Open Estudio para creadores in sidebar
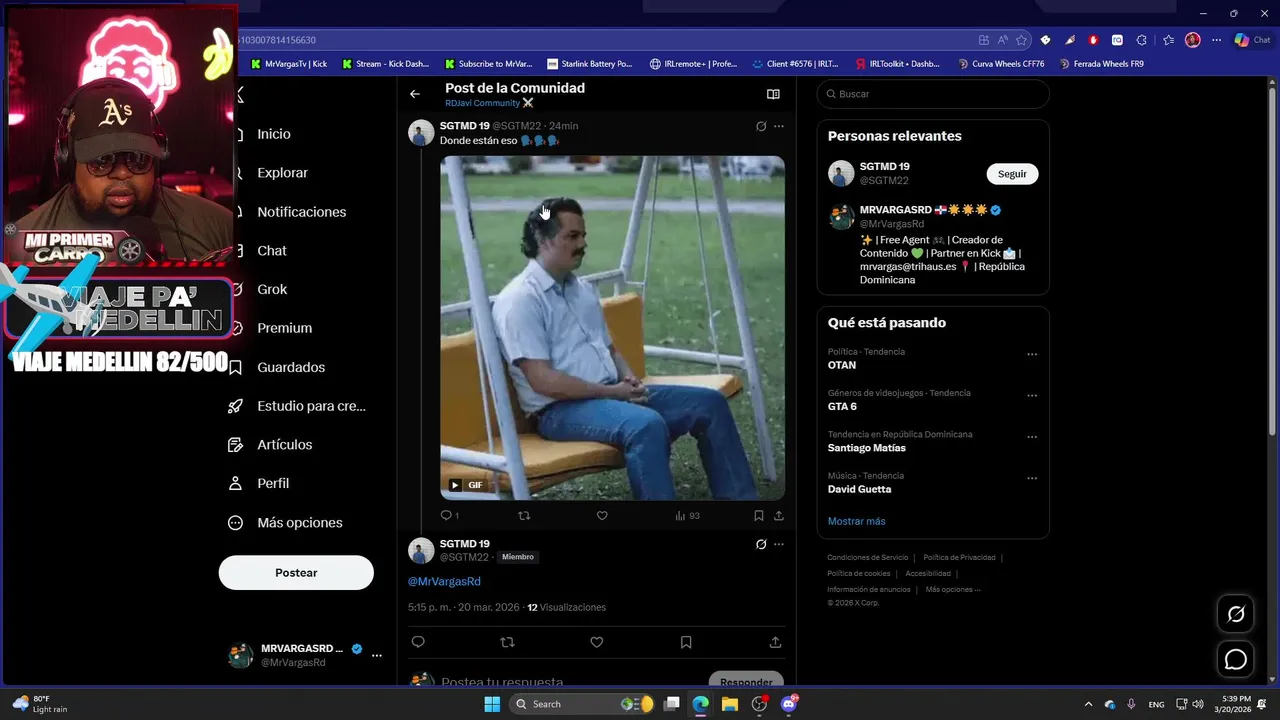The width and height of the screenshot is (1280, 720). 298,406
